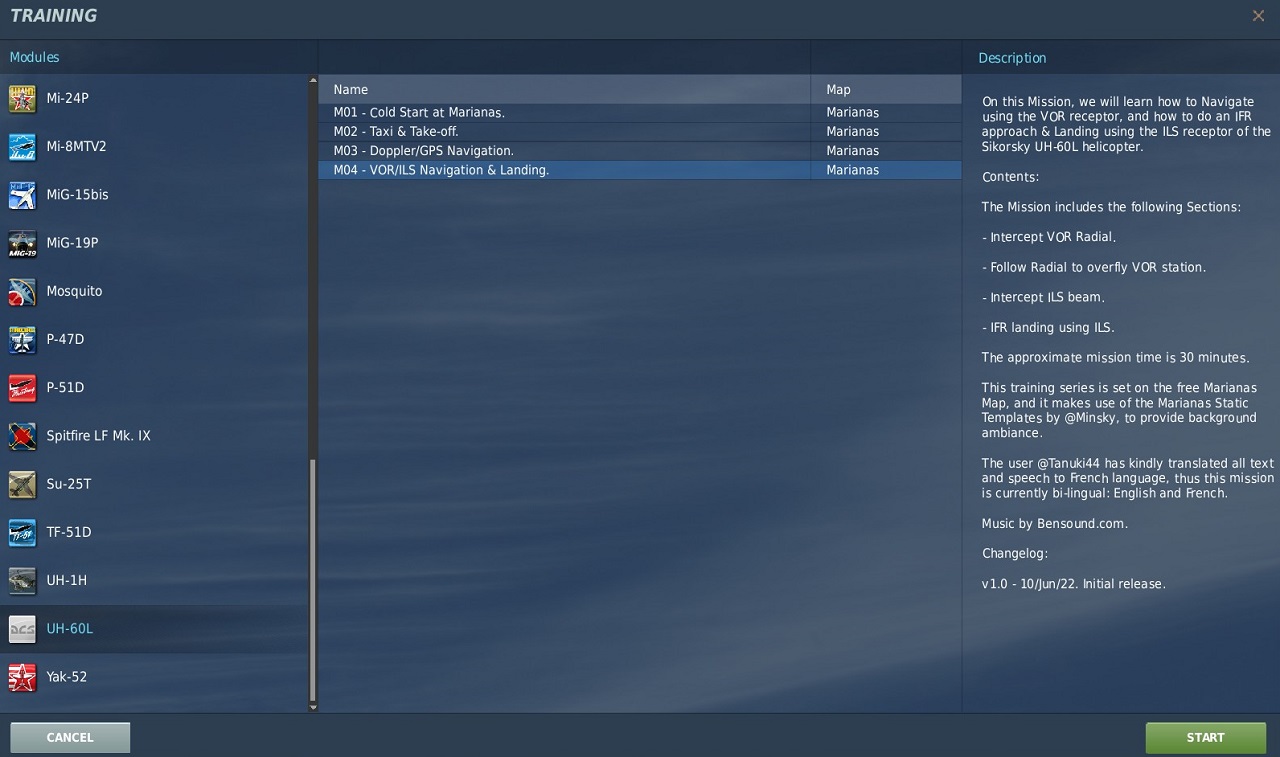
Task: Click the Spitfire LF Mk. IX icon
Action: [x=22, y=436]
